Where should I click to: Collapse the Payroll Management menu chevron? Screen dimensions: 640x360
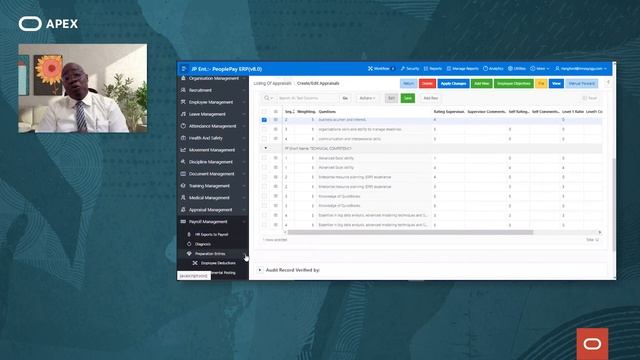(244, 222)
